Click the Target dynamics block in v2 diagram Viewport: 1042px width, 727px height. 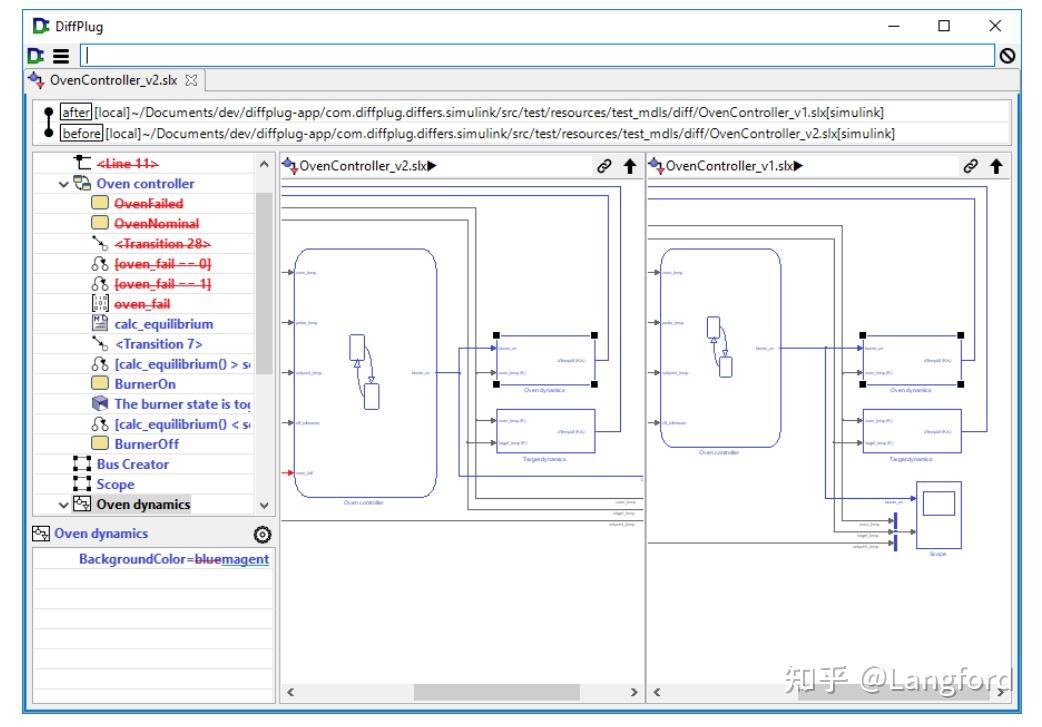545,431
